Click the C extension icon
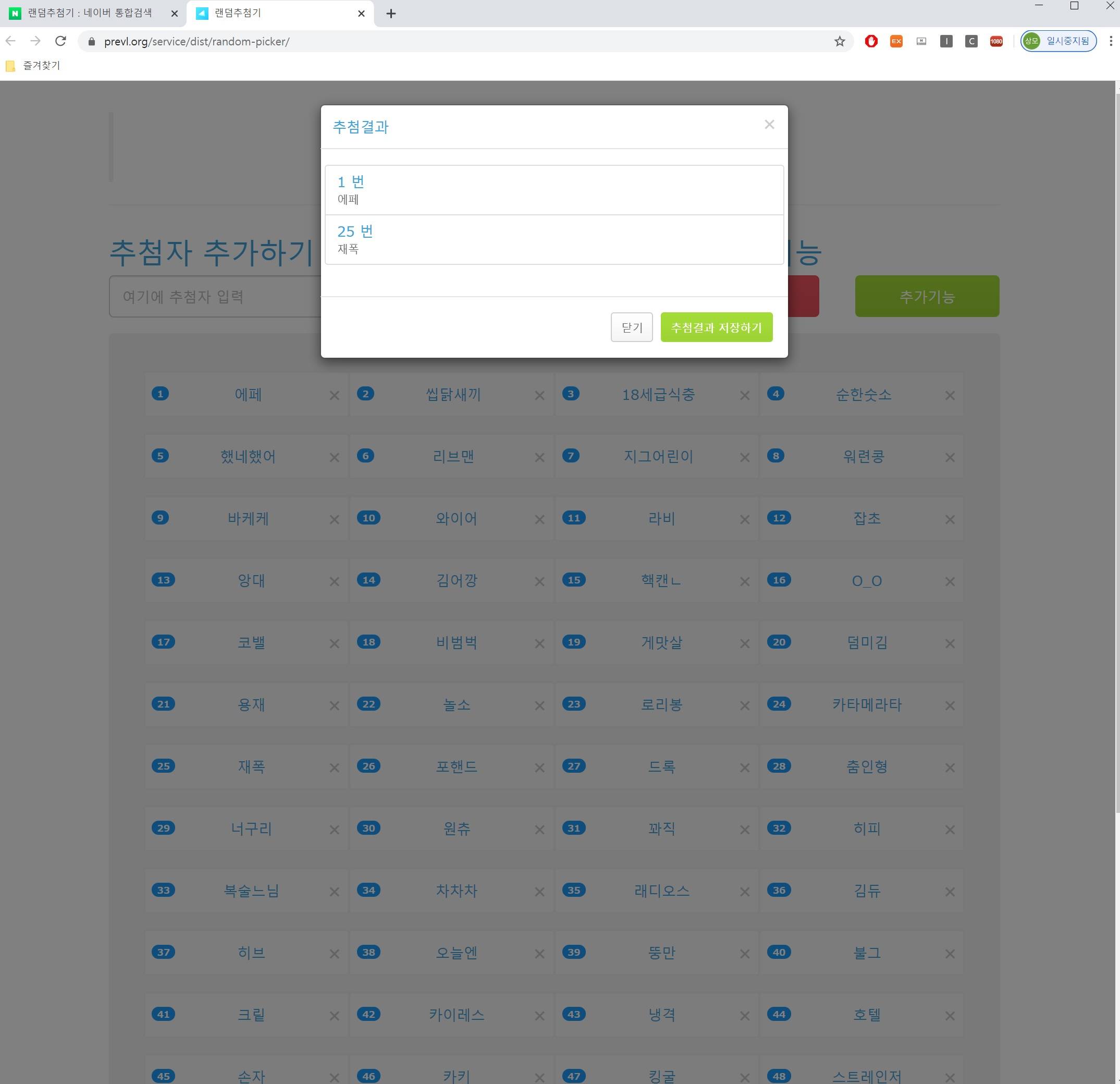Image resolution: width=1120 pixels, height=1084 pixels. (x=971, y=41)
